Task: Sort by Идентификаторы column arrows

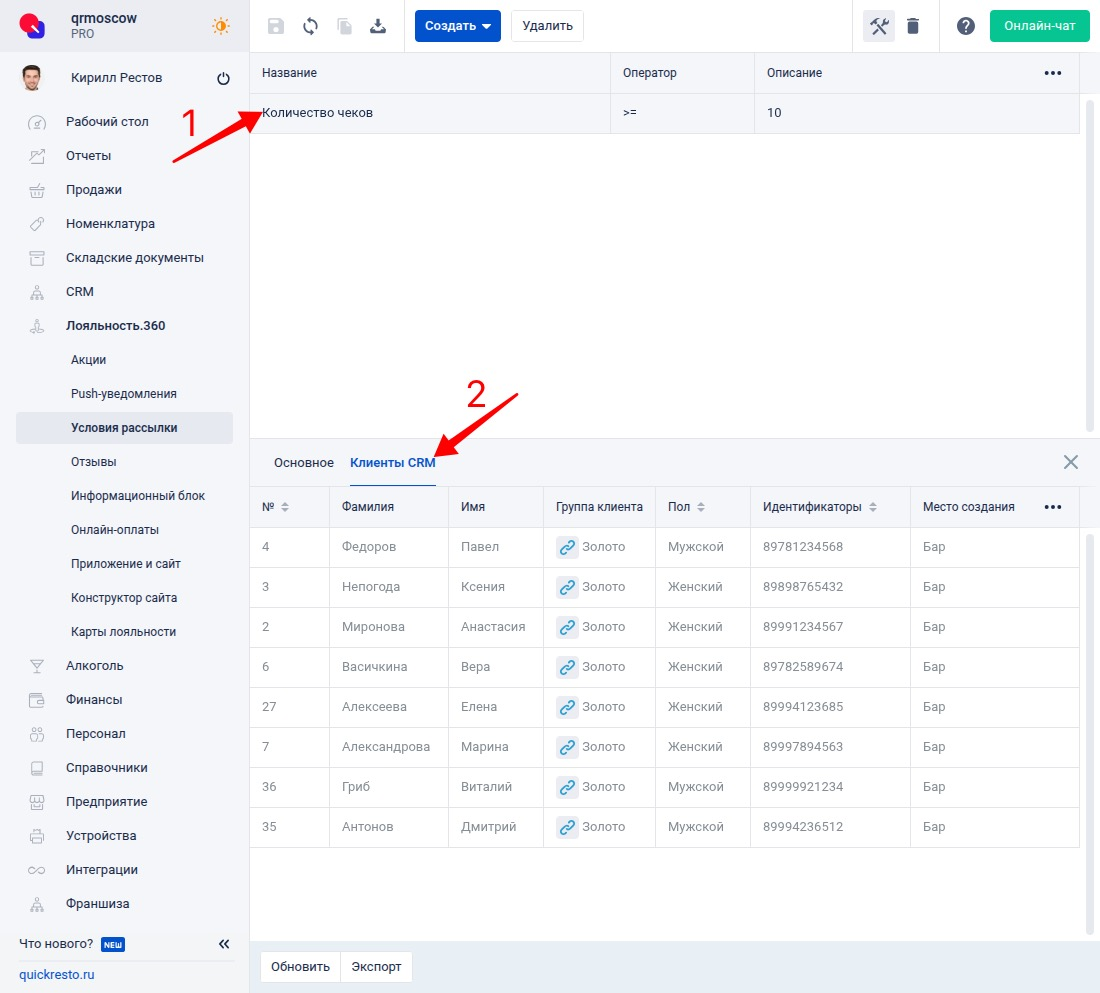Action: [x=873, y=507]
